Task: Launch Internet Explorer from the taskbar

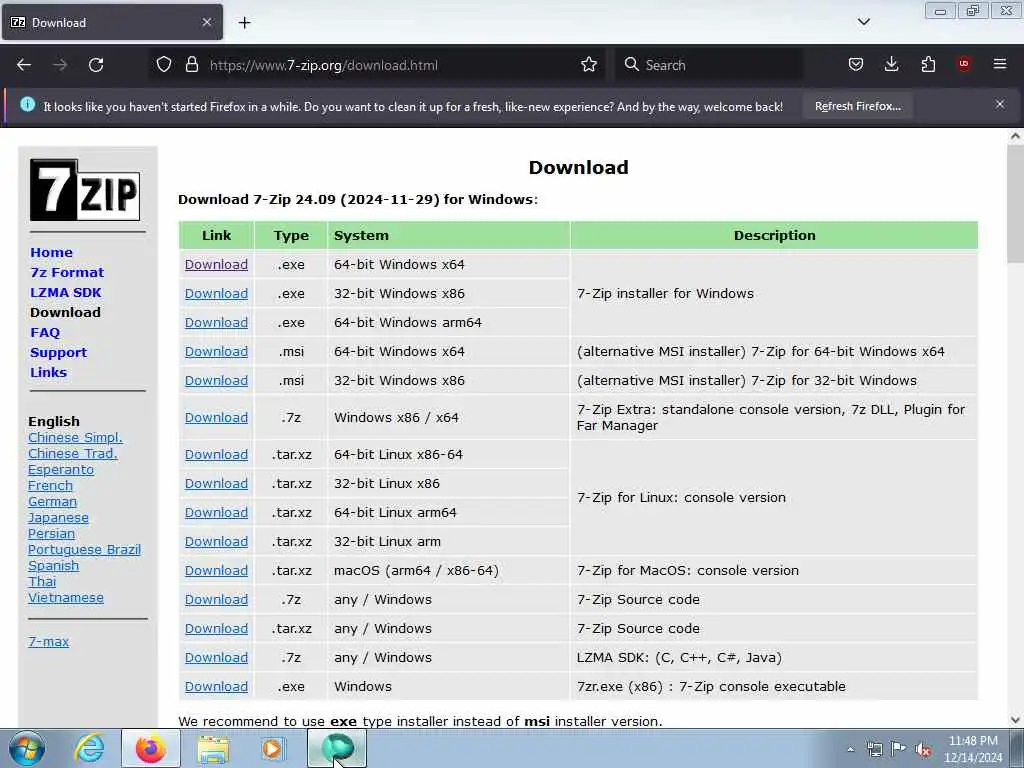Action: [x=89, y=748]
